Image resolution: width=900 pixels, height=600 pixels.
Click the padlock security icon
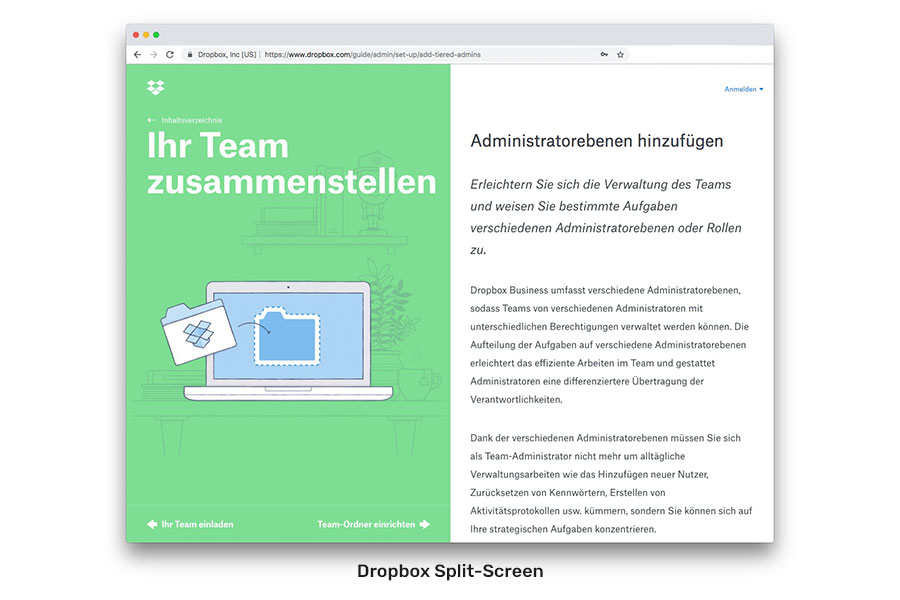[x=189, y=55]
